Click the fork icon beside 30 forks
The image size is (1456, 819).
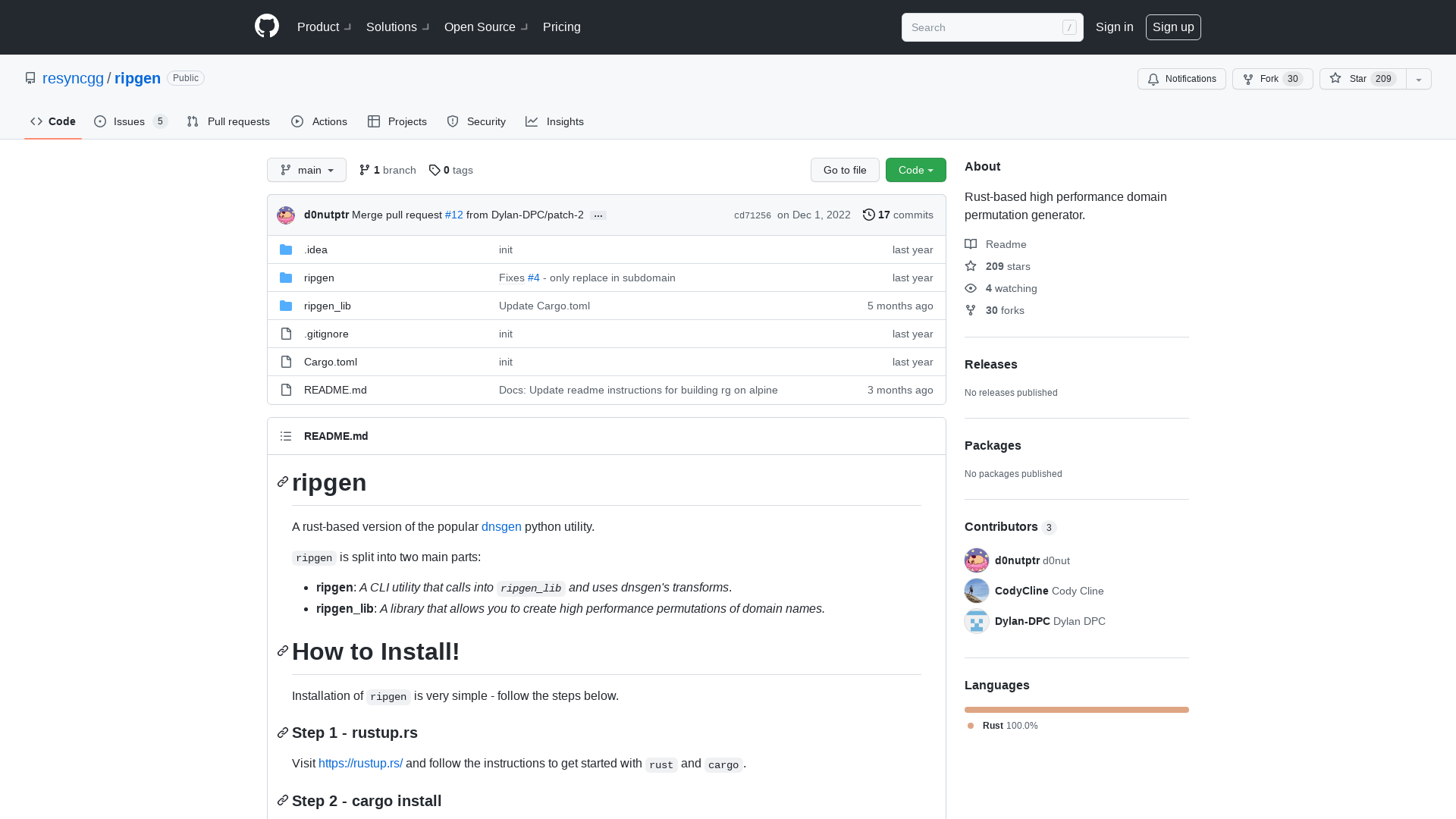(971, 310)
